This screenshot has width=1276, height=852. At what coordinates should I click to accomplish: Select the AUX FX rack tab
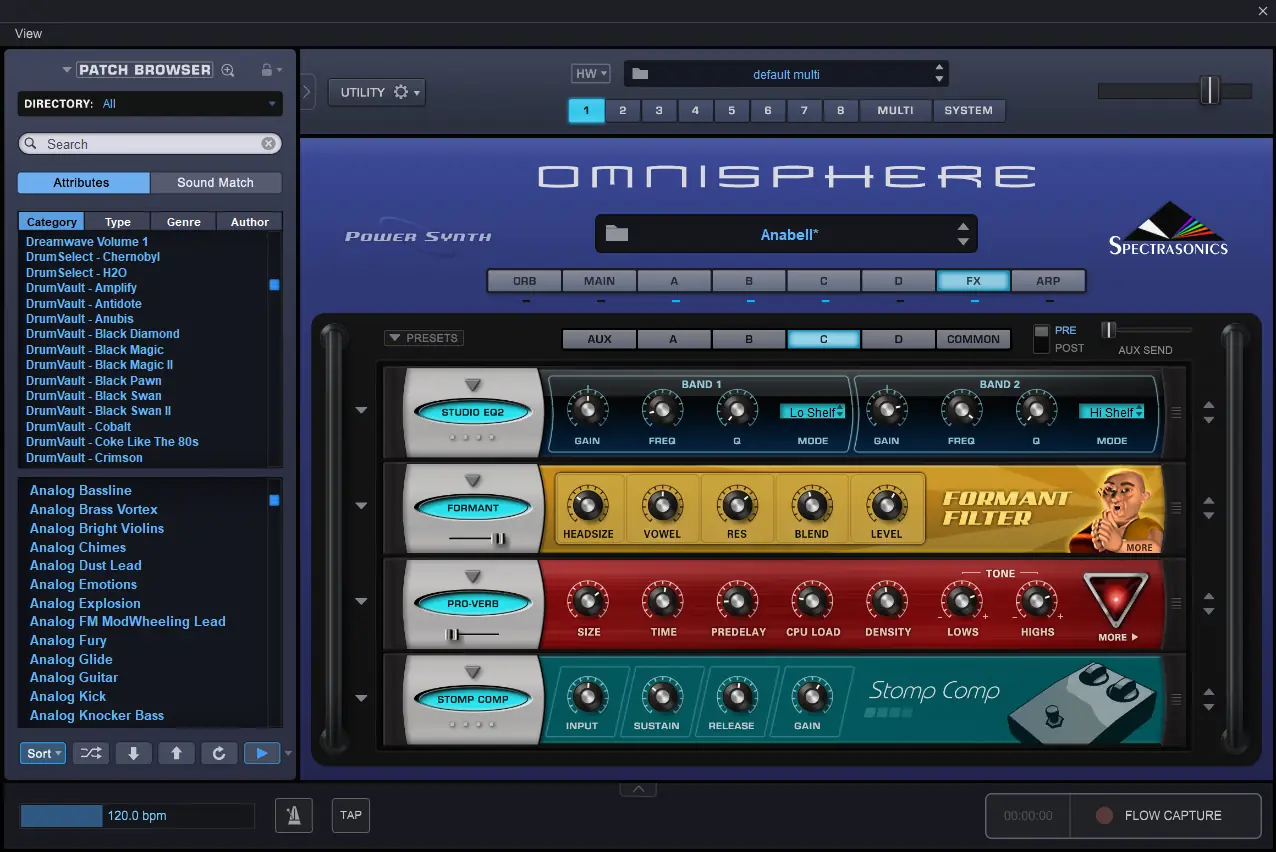(599, 339)
